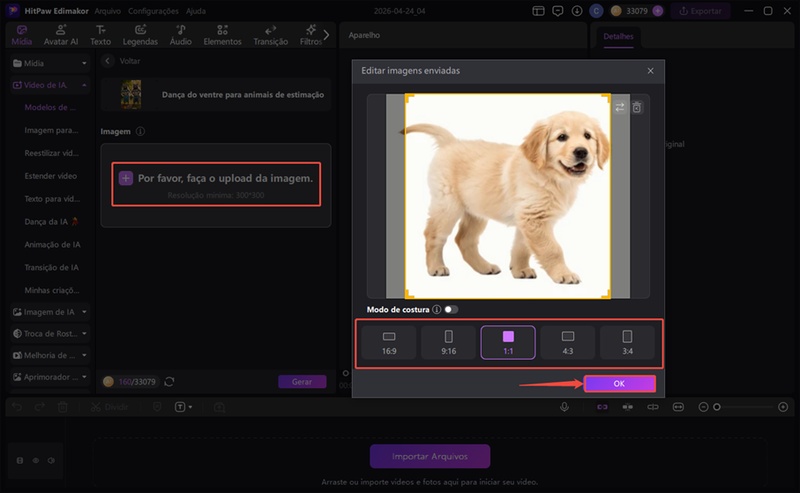Replace the uploaded puppy image using swap icon

coord(619,107)
